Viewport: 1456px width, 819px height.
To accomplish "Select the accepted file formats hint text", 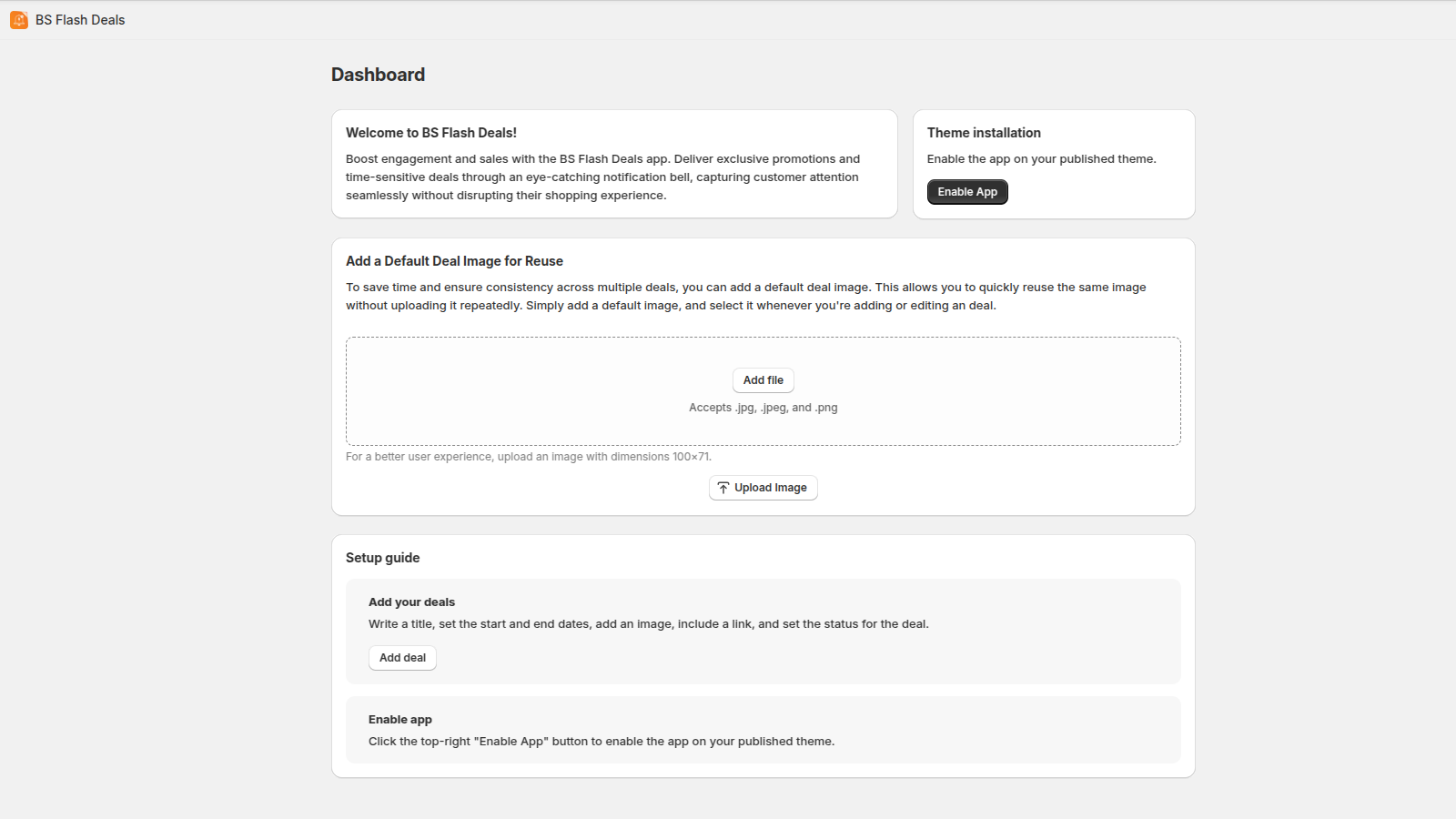I will (763, 407).
